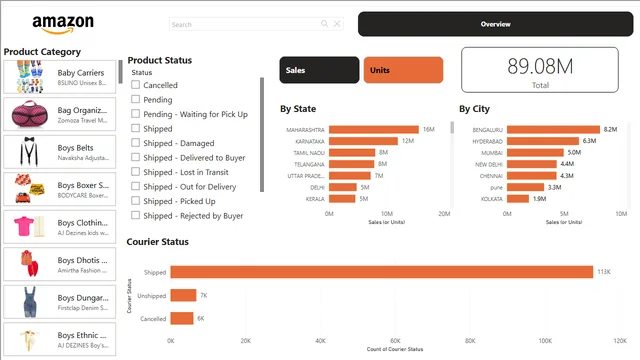Check Shipped - Picked Up box
The width and height of the screenshot is (640, 360).
[x=136, y=201]
